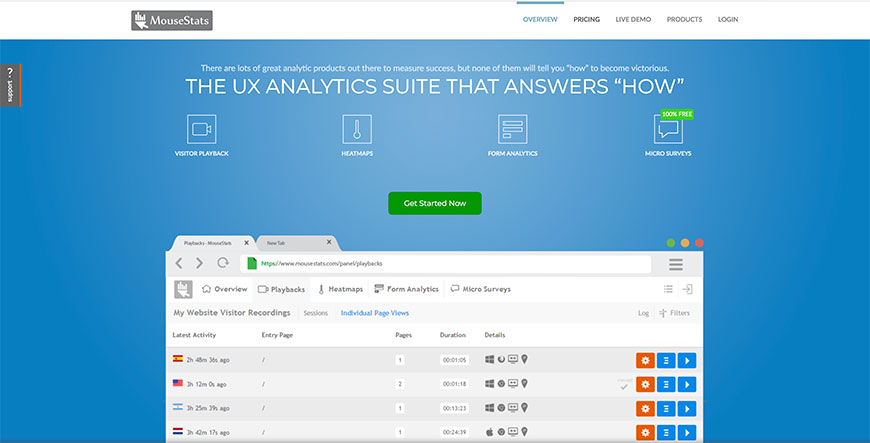Open the Products navigation item

coord(684,19)
